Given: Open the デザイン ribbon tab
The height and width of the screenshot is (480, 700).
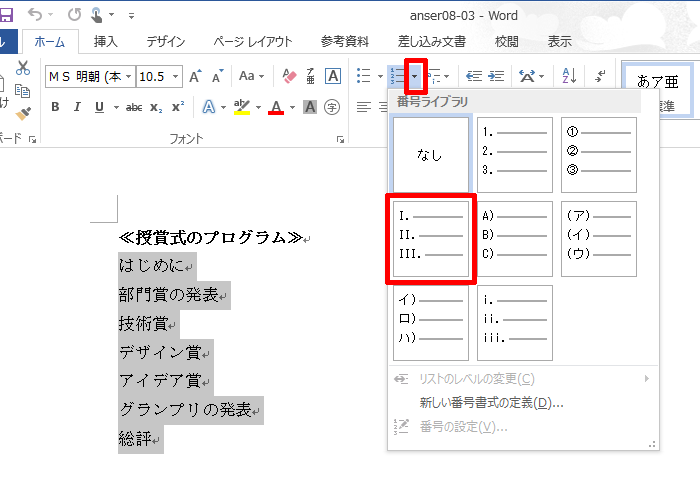Looking at the screenshot, I should (166, 42).
